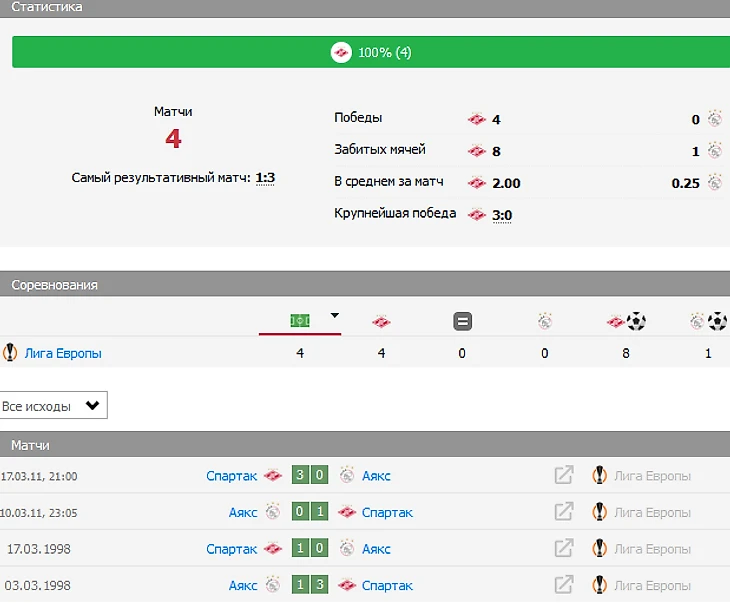
Task: Sort by draws equals icon
Action: 462,321
